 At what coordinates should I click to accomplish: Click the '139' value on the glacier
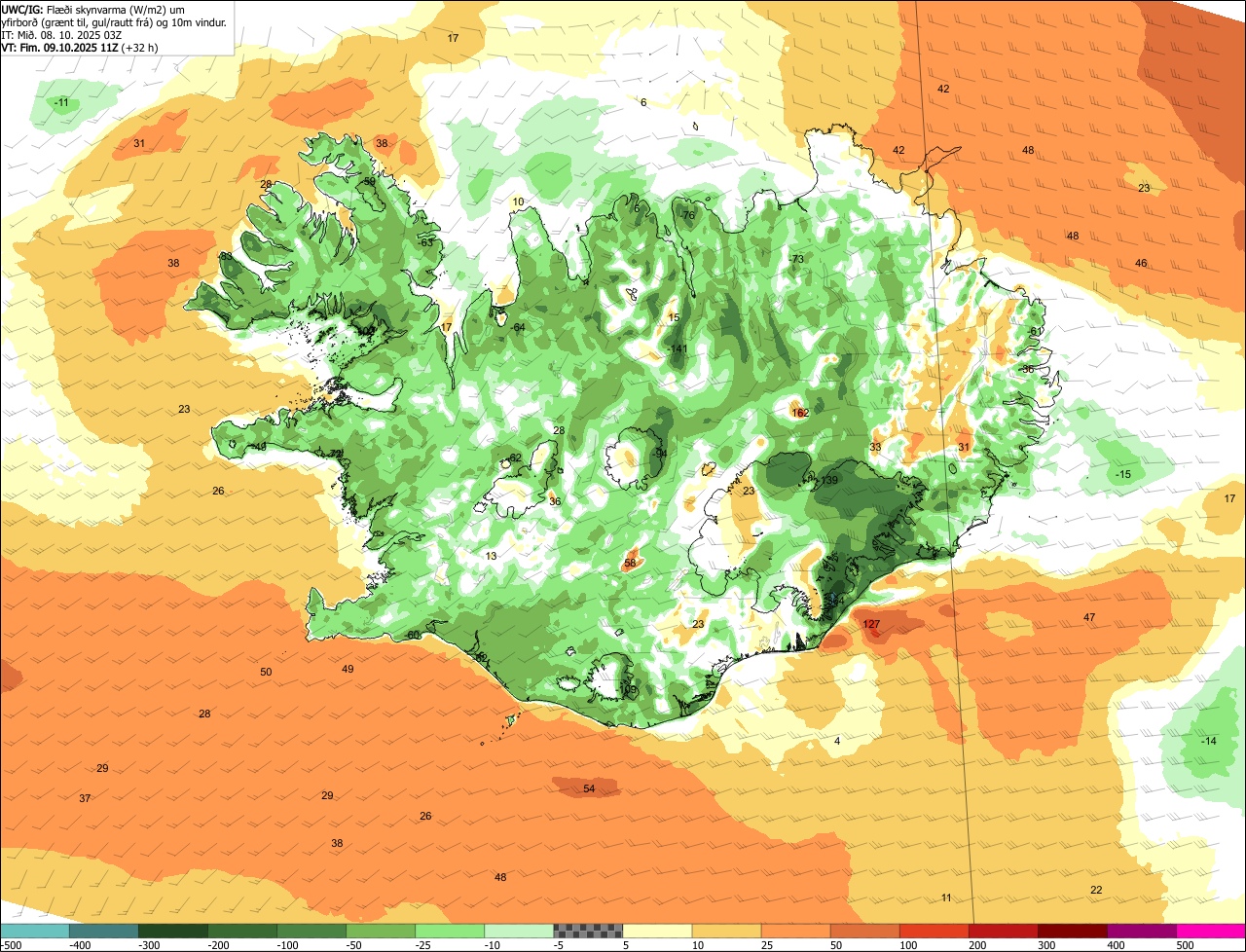(x=829, y=480)
